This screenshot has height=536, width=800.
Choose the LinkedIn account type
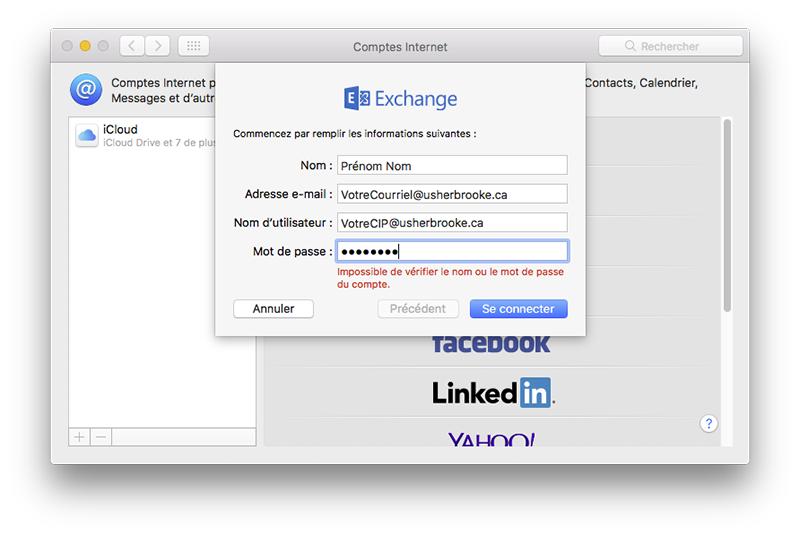pos(492,393)
